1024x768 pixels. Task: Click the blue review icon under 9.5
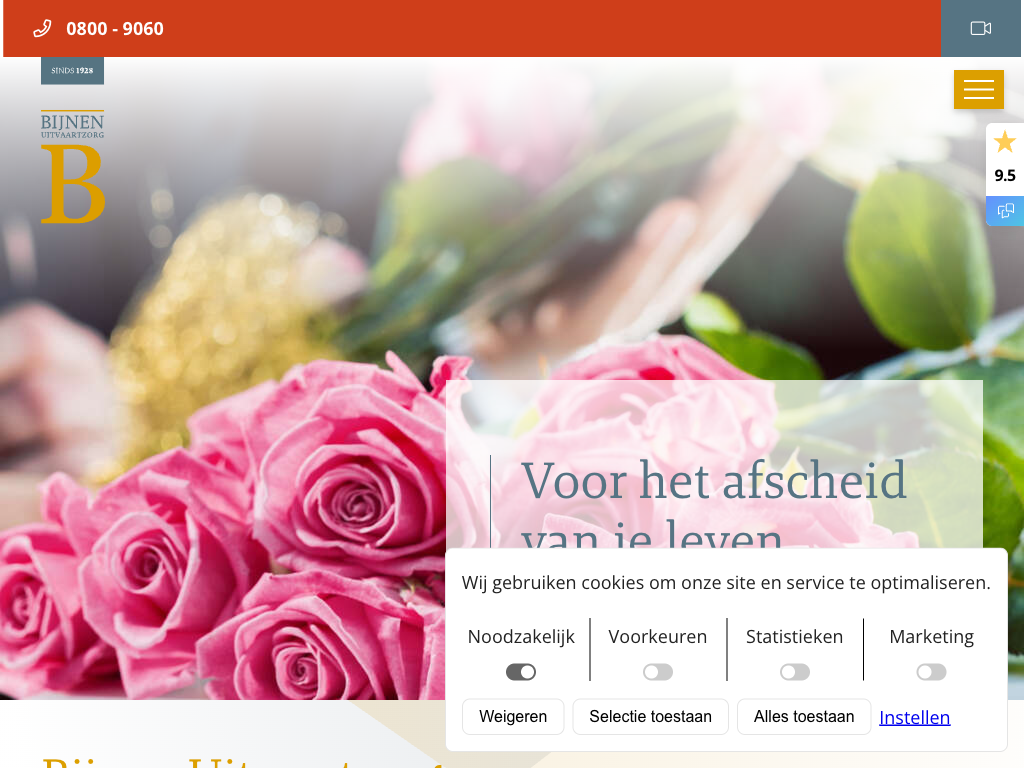[1005, 210]
